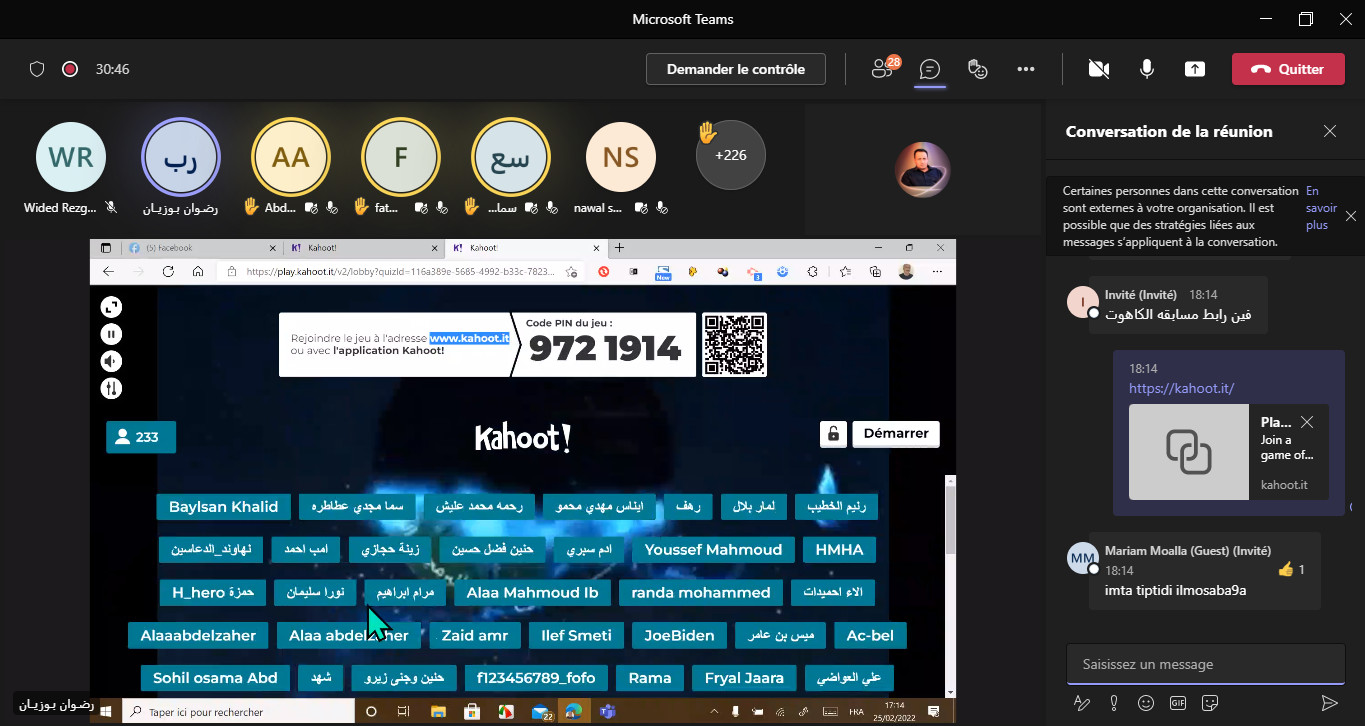Click the Taper ici pour rechercher box

(x=238, y=712)
